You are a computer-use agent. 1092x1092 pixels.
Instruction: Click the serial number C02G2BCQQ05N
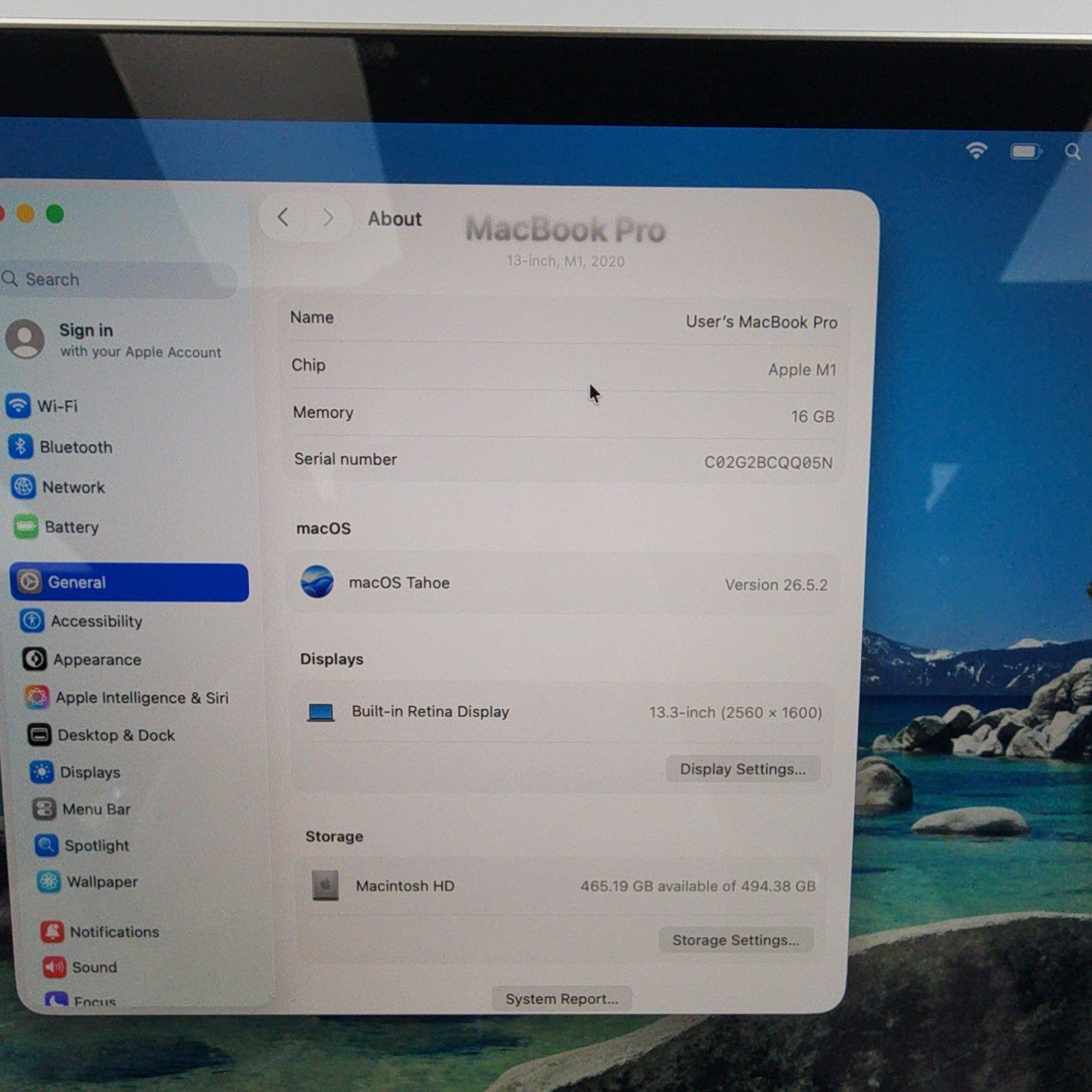pyautogui.click(x=768, y=462)
